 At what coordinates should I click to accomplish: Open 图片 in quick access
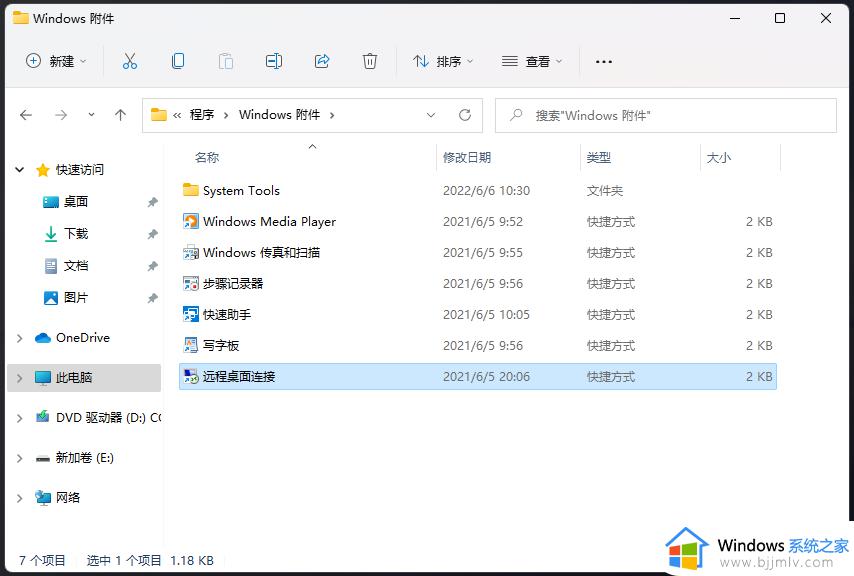pyautogui.click(x=75, y=298)
